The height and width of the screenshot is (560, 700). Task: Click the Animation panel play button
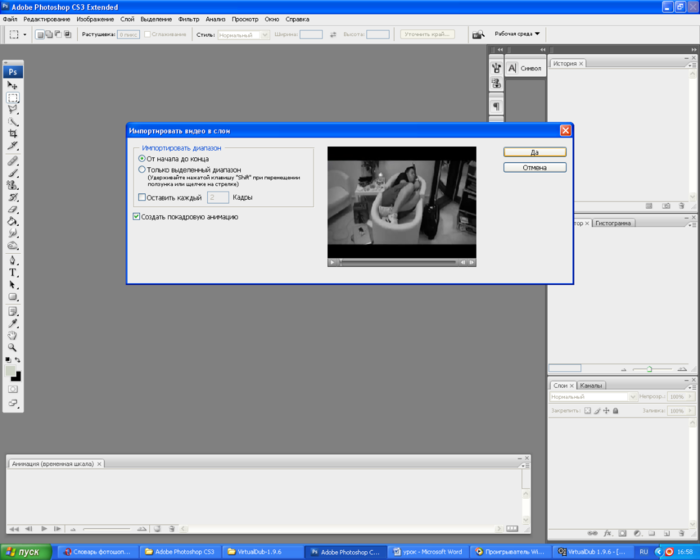44,529
